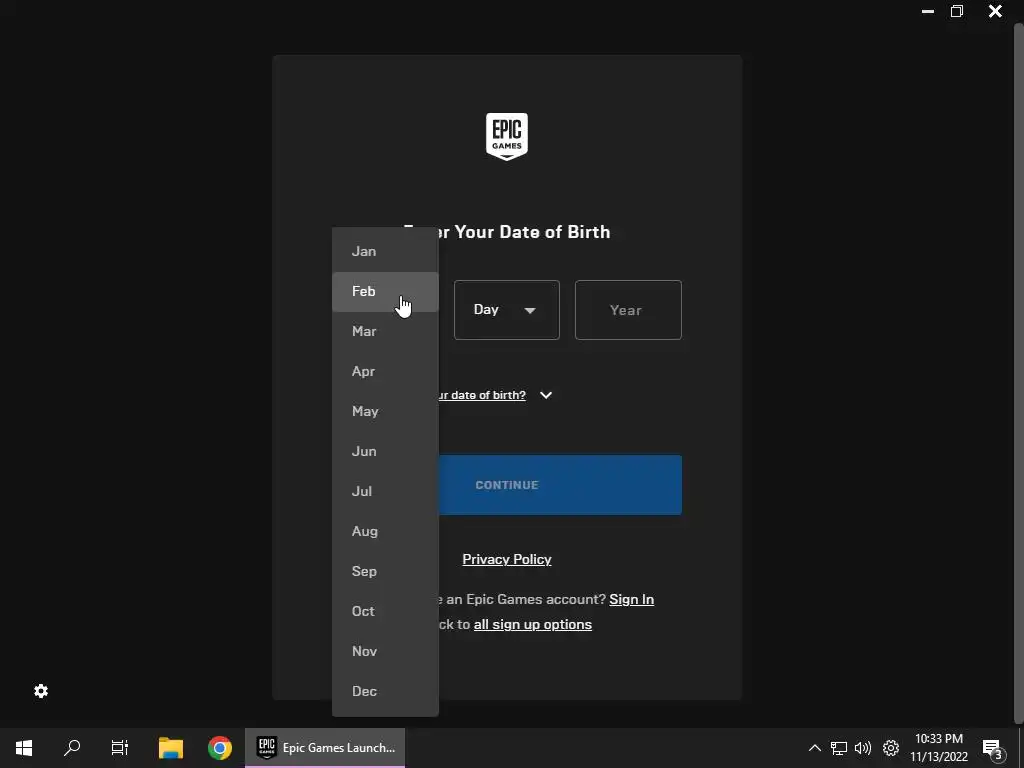Choose Aug from the month list
1024x768 pixels.
(x=385, y=531)
